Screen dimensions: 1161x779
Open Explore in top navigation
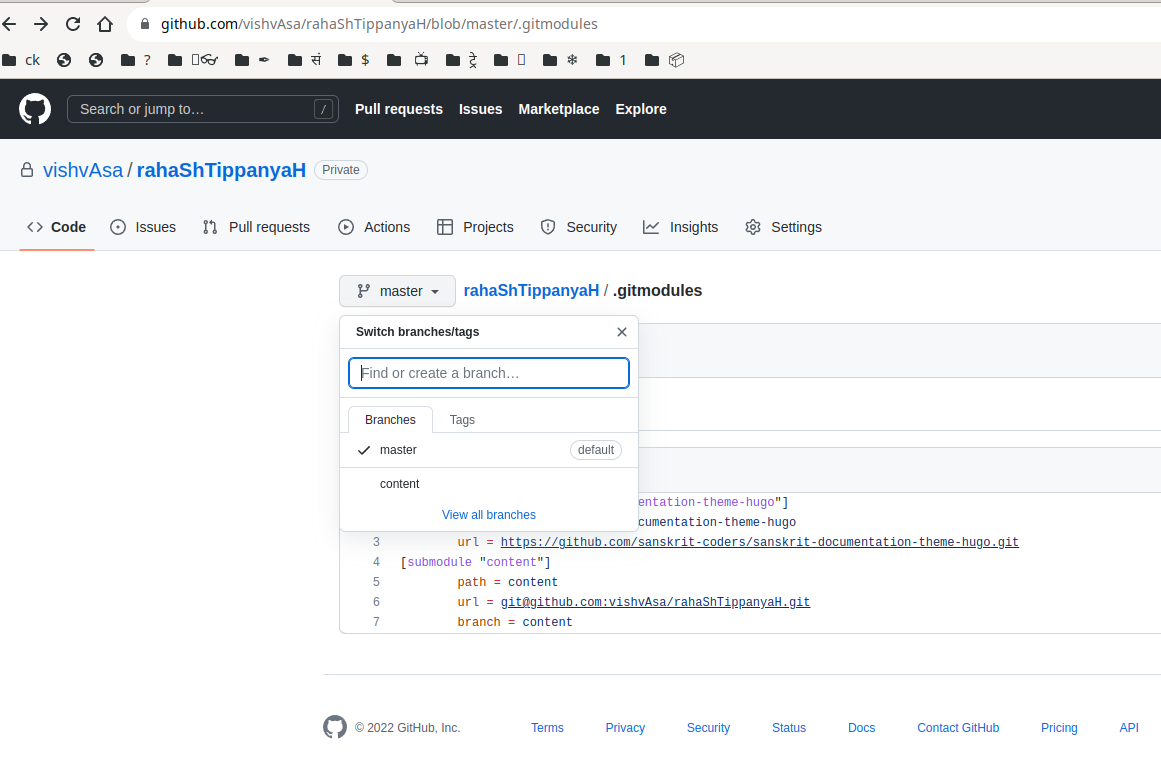tap(641, 109)
